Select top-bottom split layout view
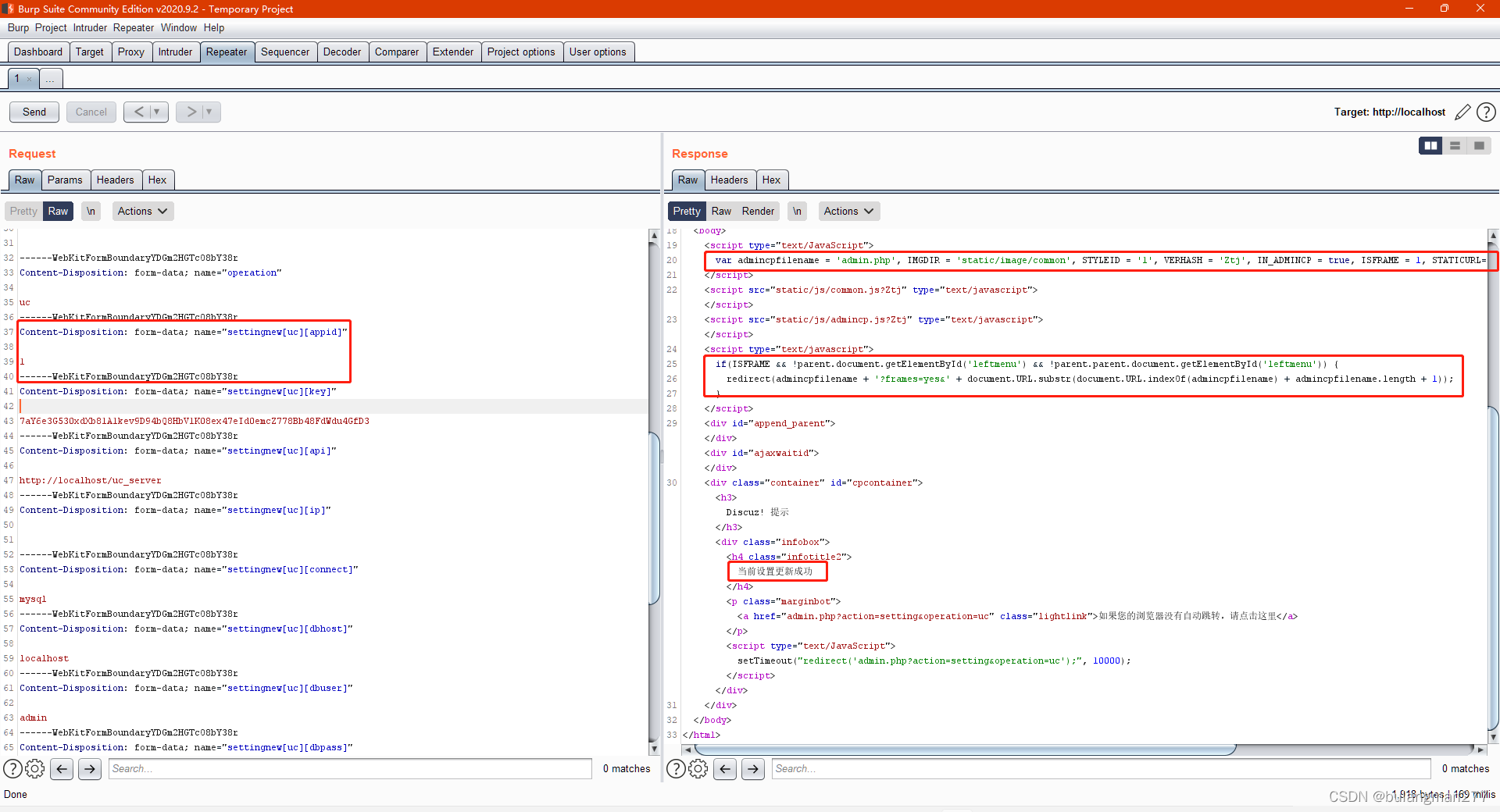The width and height of the screenshot is (1500, 812). (x=1455, y=145)
